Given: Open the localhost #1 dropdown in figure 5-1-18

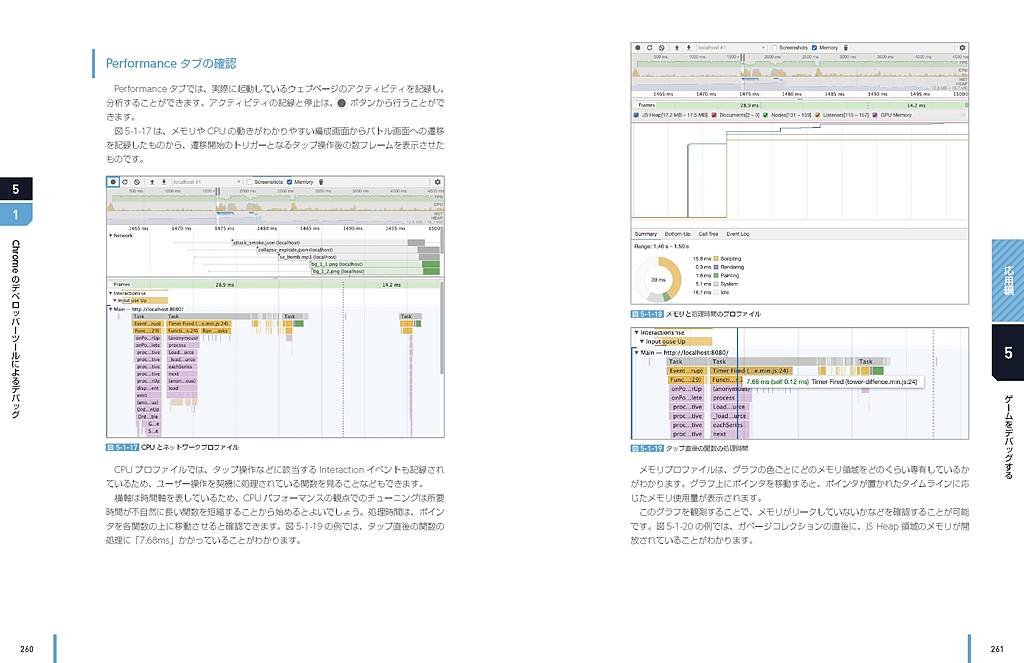Looking at the screenshot, I should pos(732,48).
